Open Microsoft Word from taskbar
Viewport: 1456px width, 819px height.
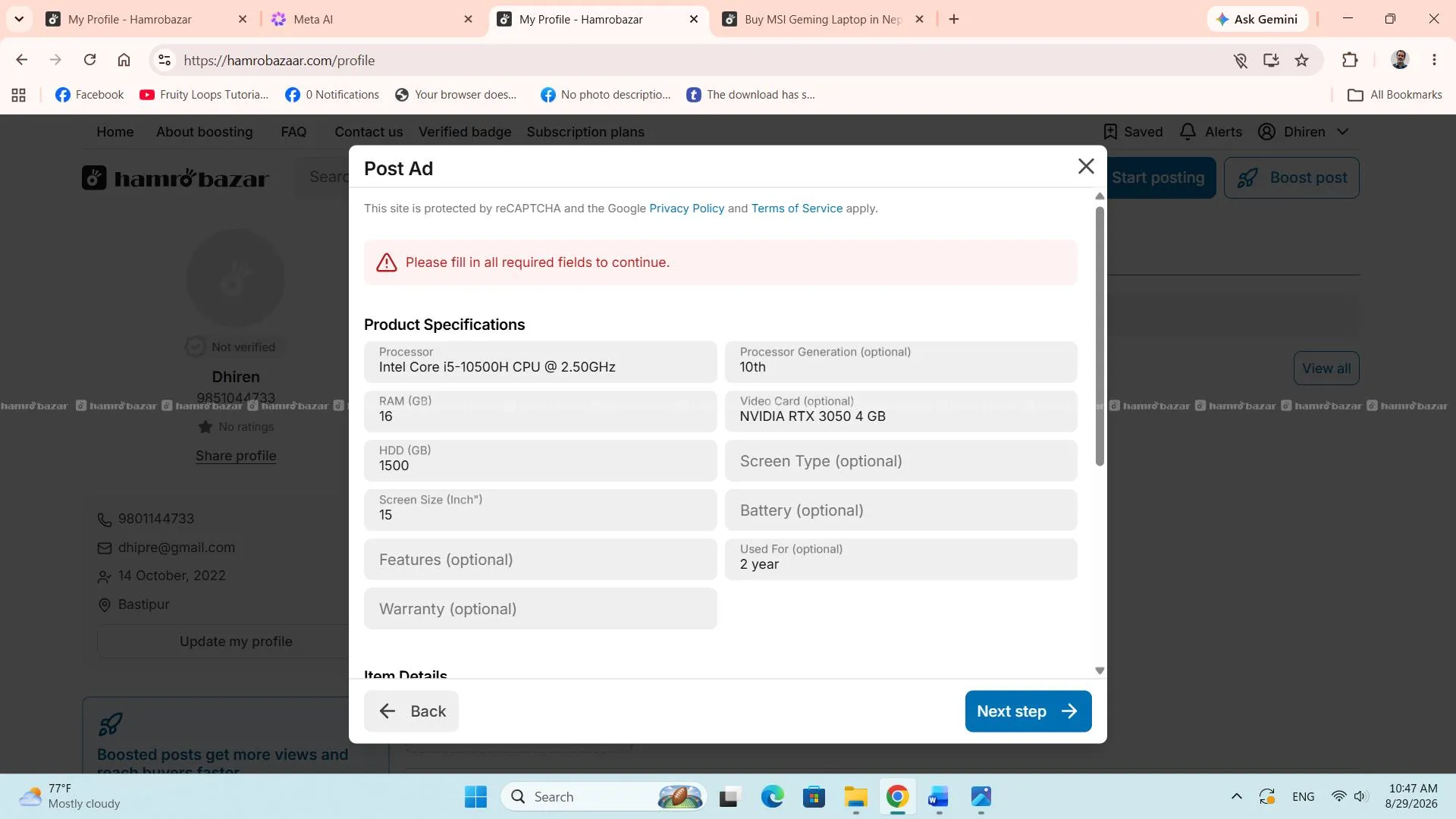pyautogui.click(x=938, y=797)
